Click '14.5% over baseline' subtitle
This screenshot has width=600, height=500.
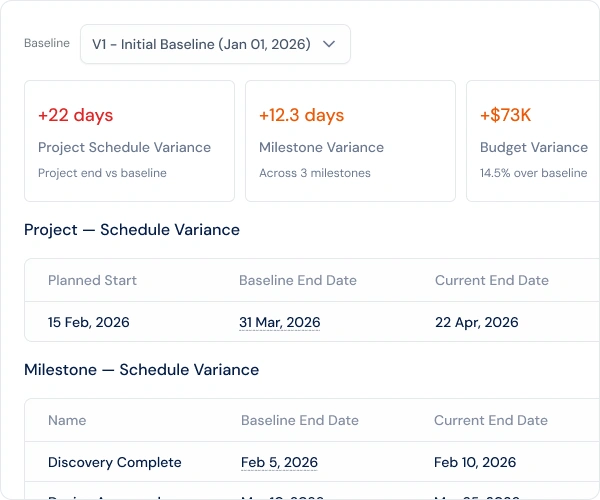[x=533, y=173]
